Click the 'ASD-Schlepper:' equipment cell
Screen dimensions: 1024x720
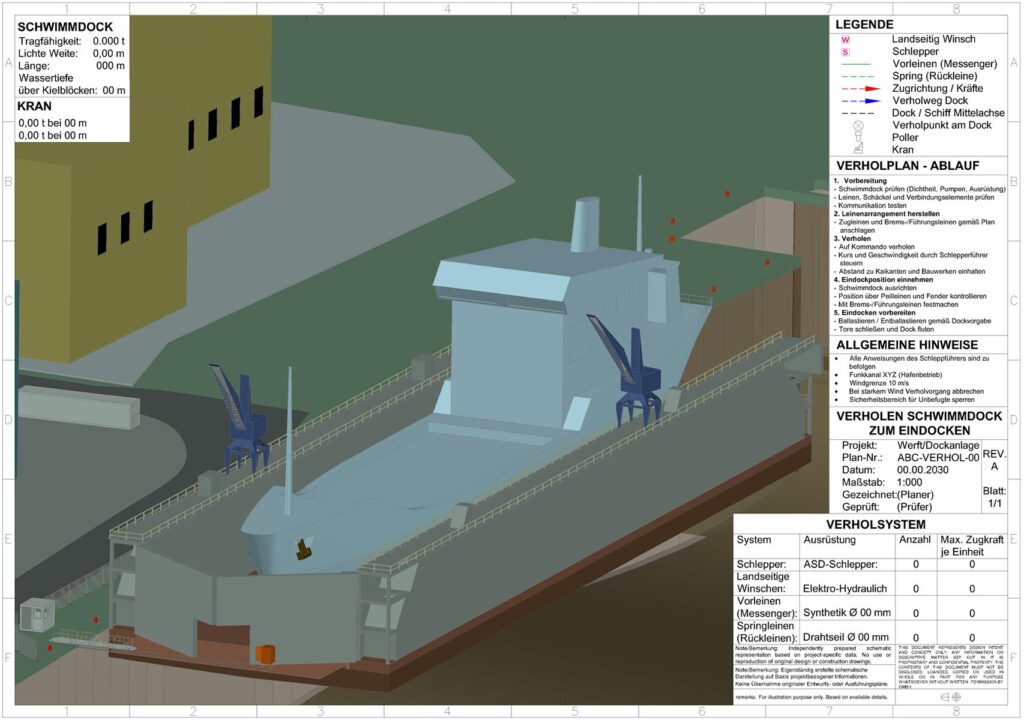click(840, 565)
